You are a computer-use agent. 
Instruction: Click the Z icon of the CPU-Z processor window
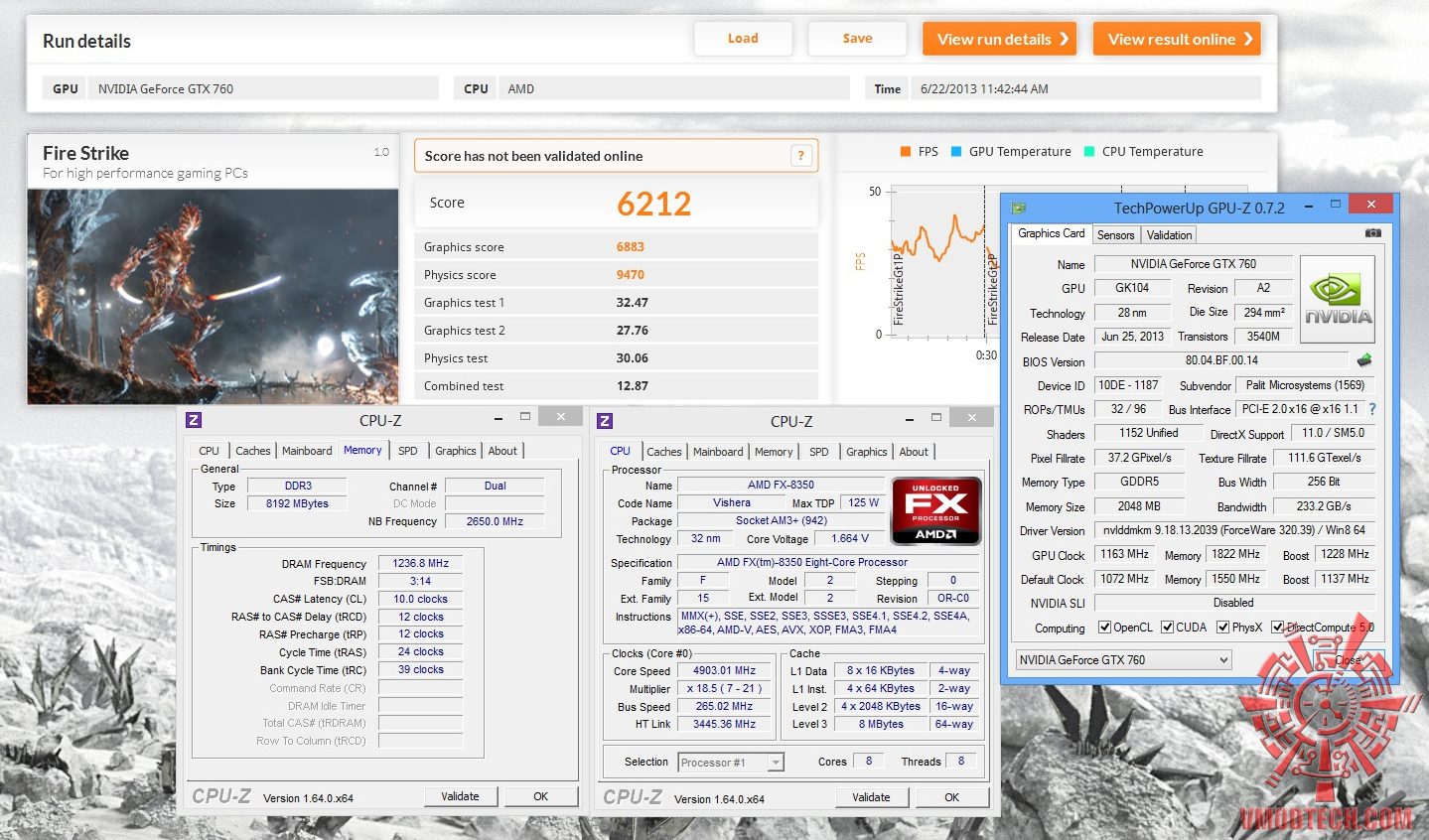pyautogui.click(x=605, y=421)
